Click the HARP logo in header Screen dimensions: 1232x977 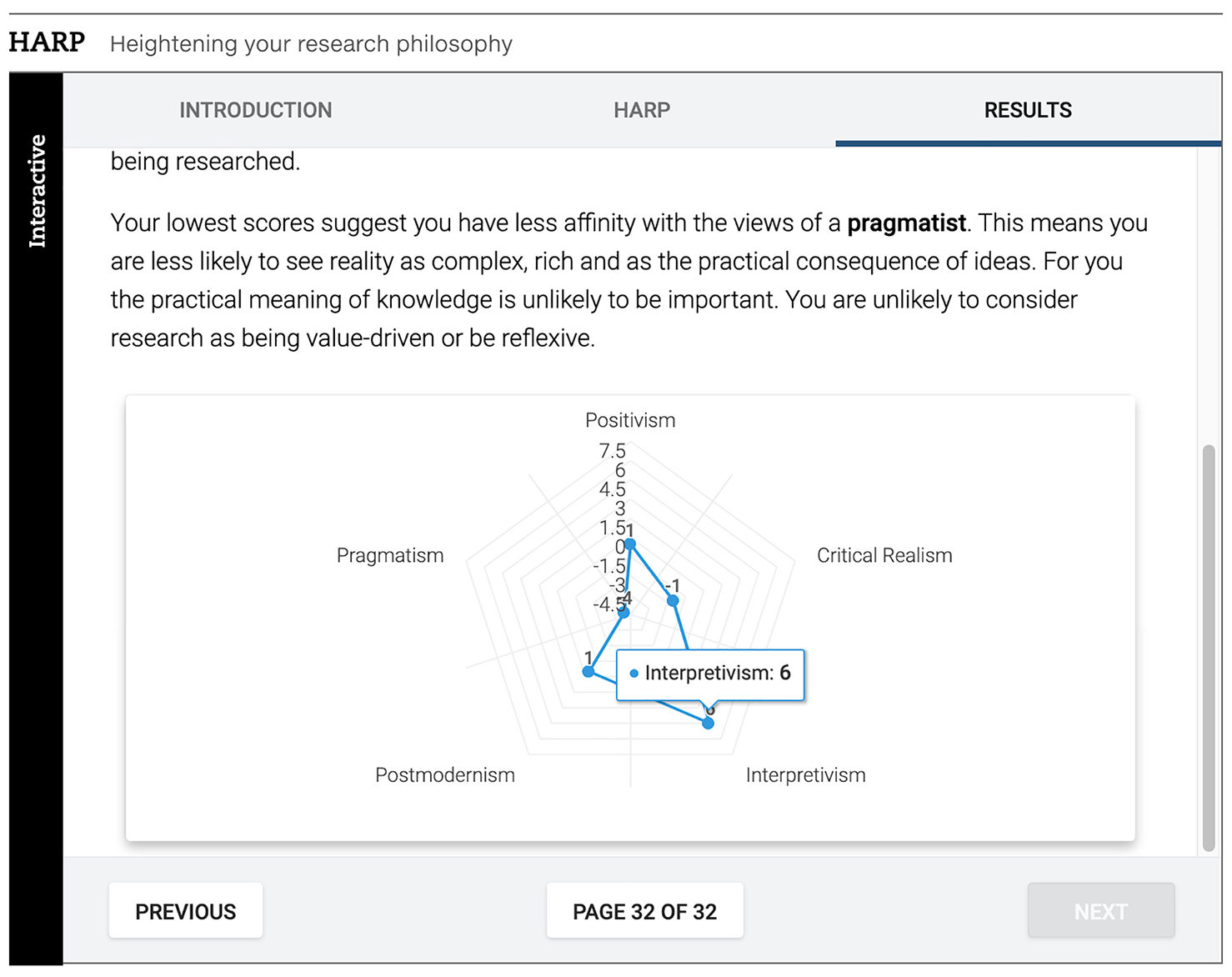click(x=47, y=43)
